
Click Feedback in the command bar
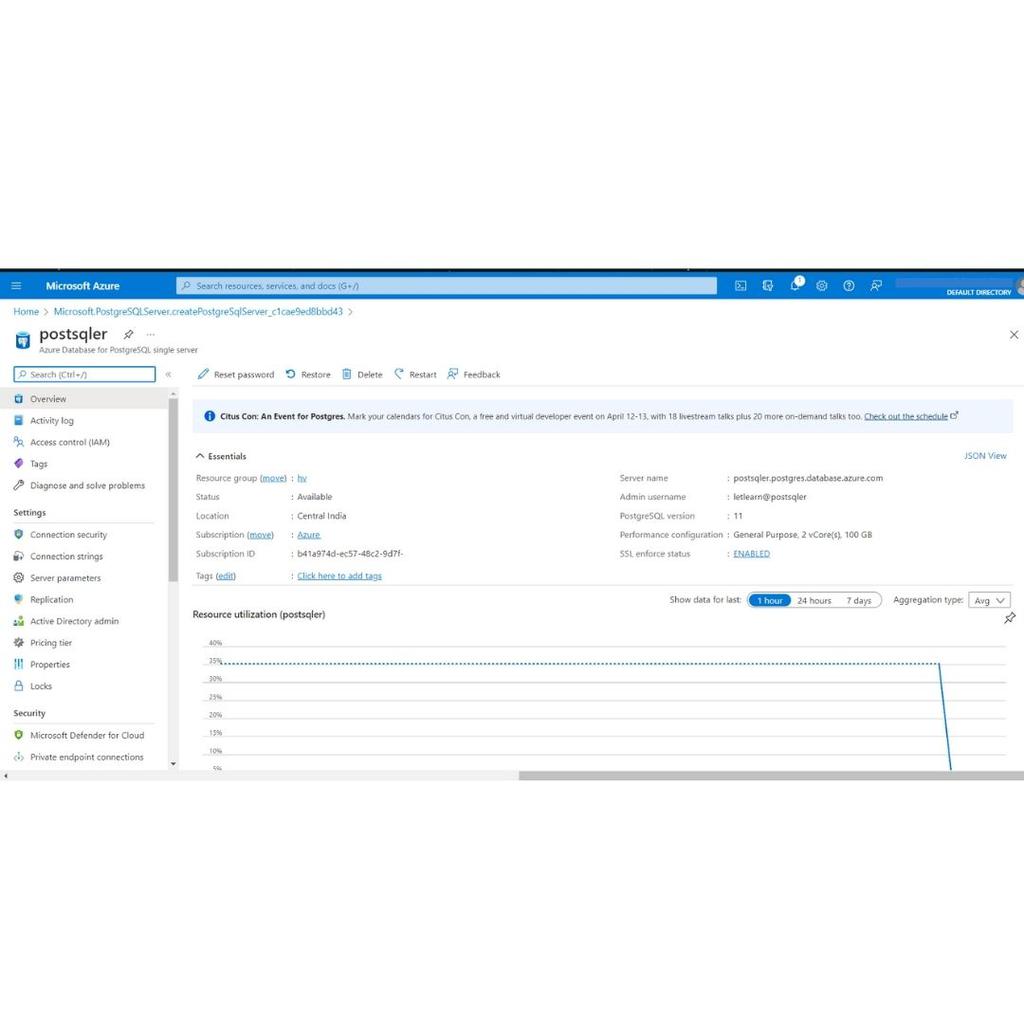(474, 374)
